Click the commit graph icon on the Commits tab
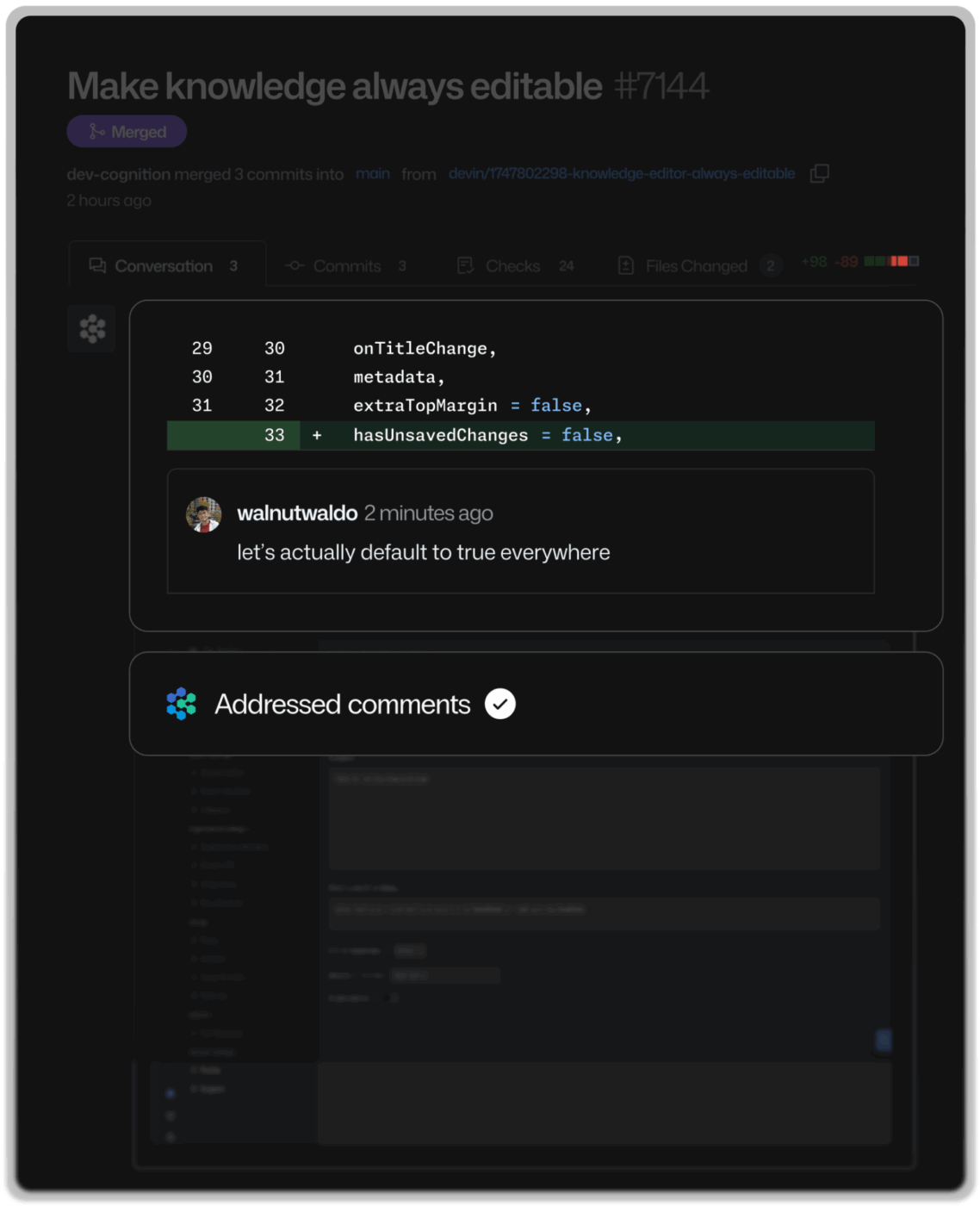980x1206 pixels. pyautogui.click(x=294, y=265)
